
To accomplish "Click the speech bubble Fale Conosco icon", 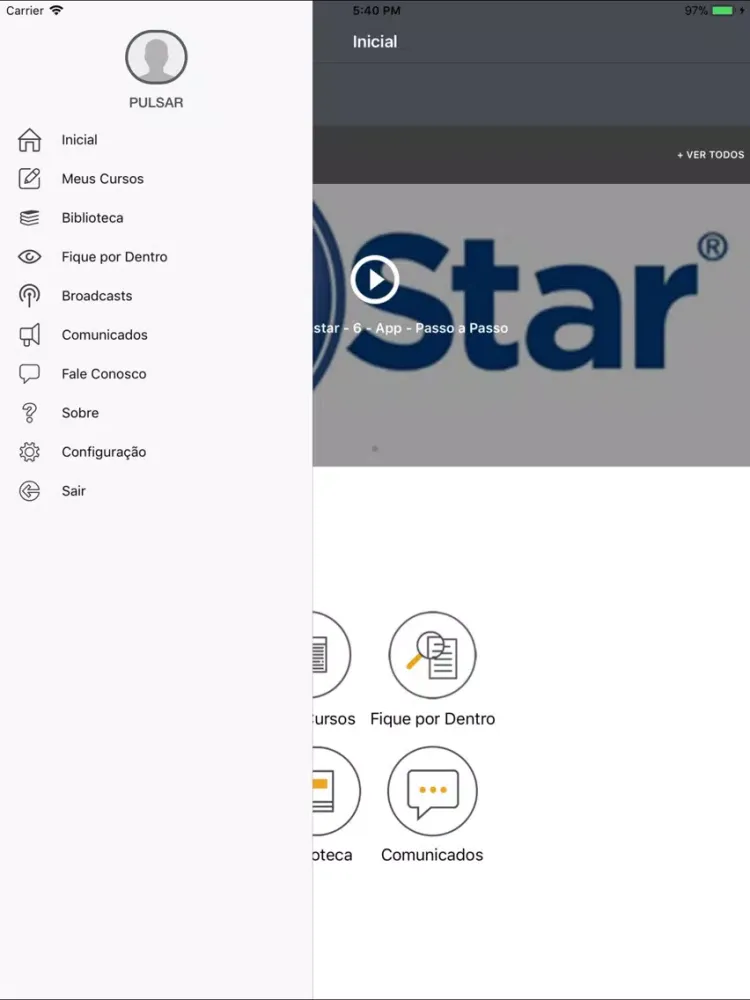I will [x=29, y=374].
